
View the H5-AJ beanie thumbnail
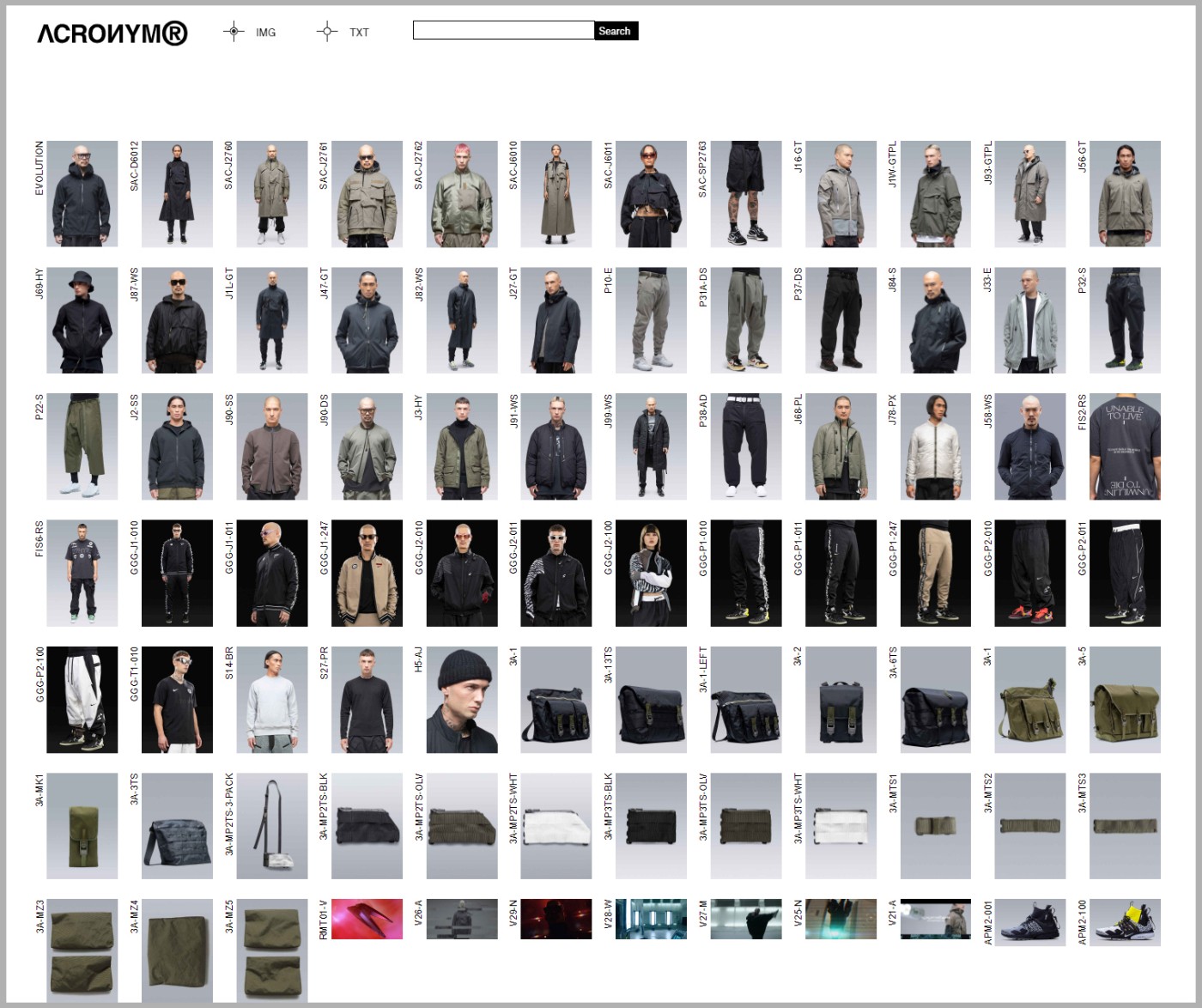coord(462,700)
